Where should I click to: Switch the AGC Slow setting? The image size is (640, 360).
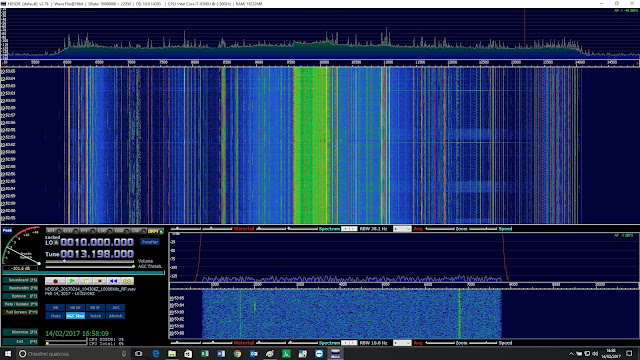pyautogui.click(x=76, y=316)
